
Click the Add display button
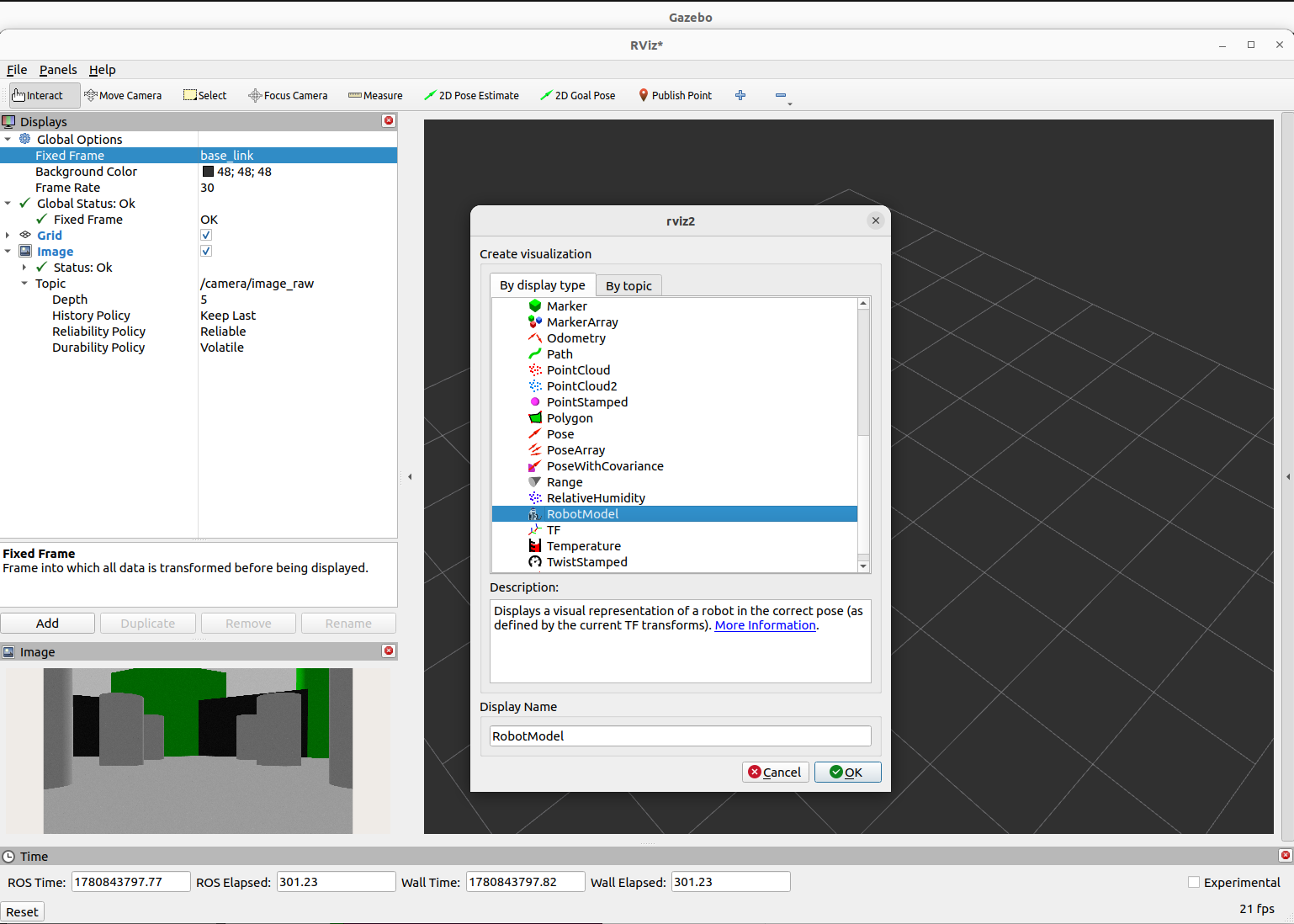[x=48, y=623]
